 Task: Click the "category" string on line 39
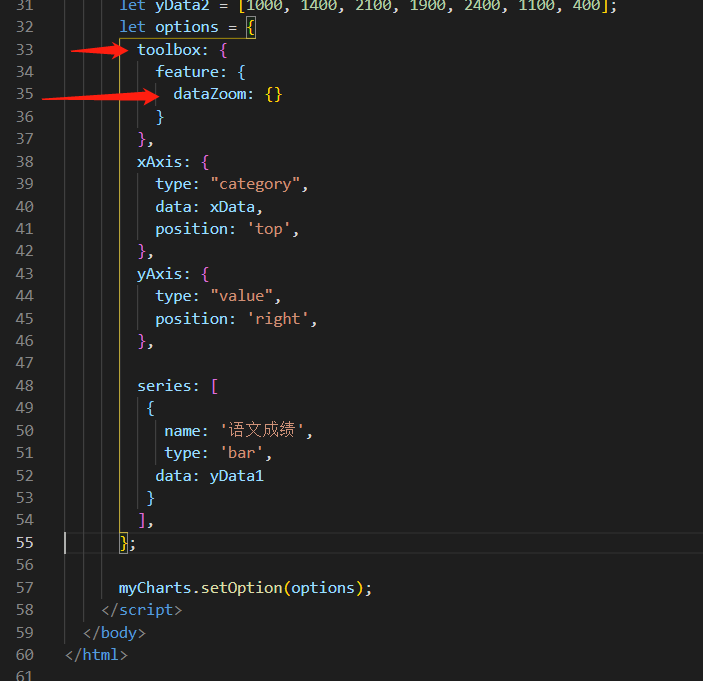[255, 184]
